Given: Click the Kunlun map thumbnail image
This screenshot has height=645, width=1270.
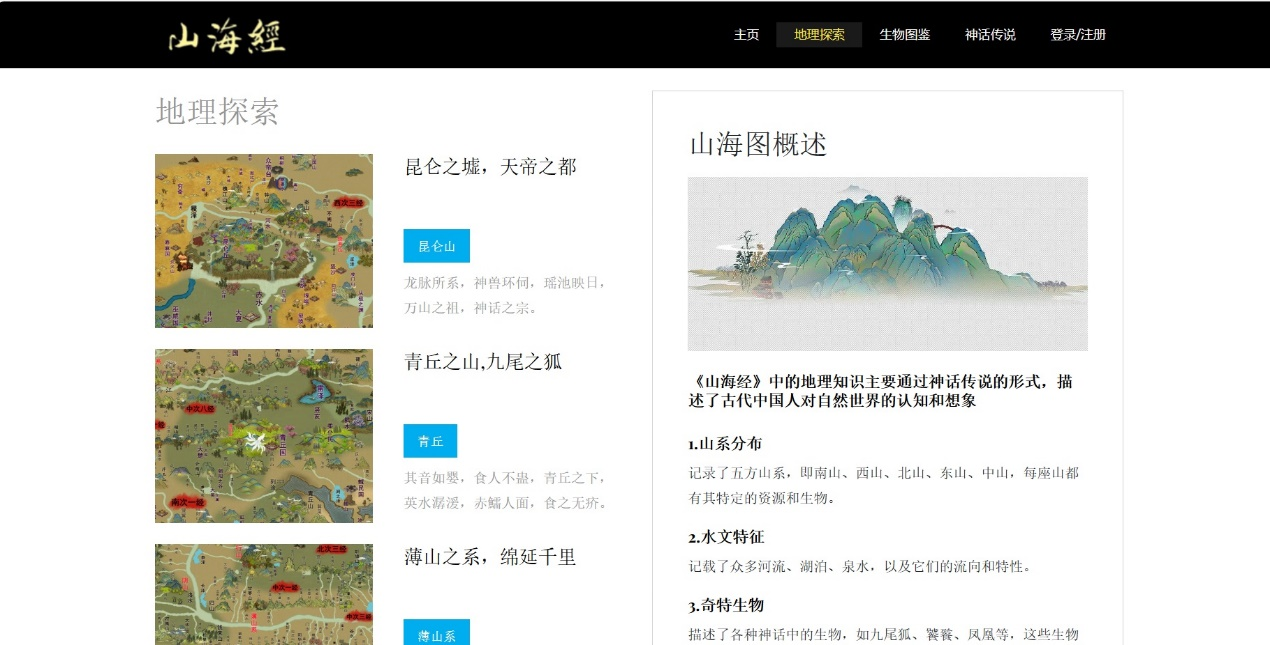Looking at the screenshot, I should point(264,241).
